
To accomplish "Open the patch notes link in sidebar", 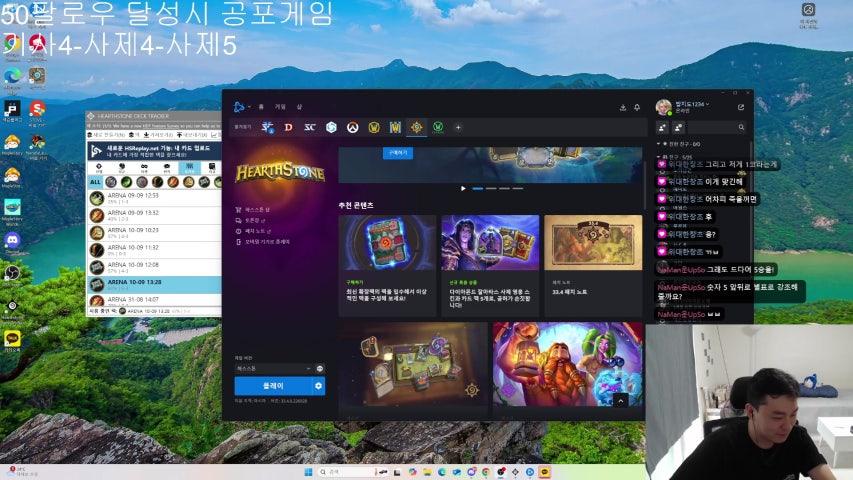I will click(x=254, y=231).
